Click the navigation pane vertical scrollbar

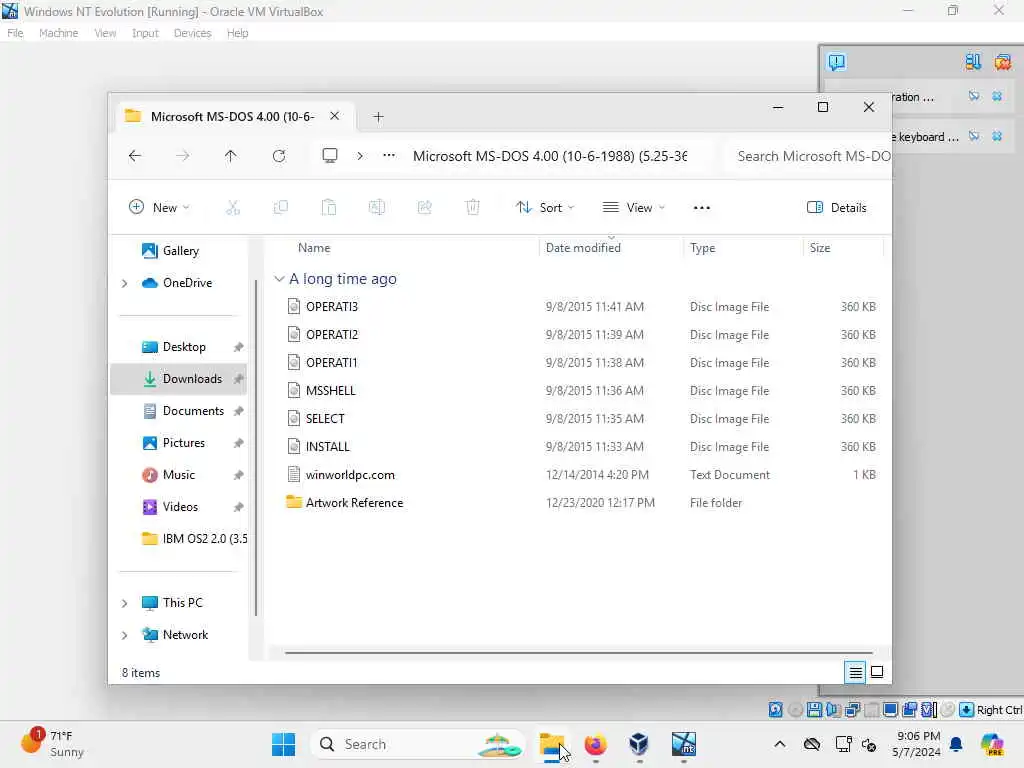pos(256,448)
